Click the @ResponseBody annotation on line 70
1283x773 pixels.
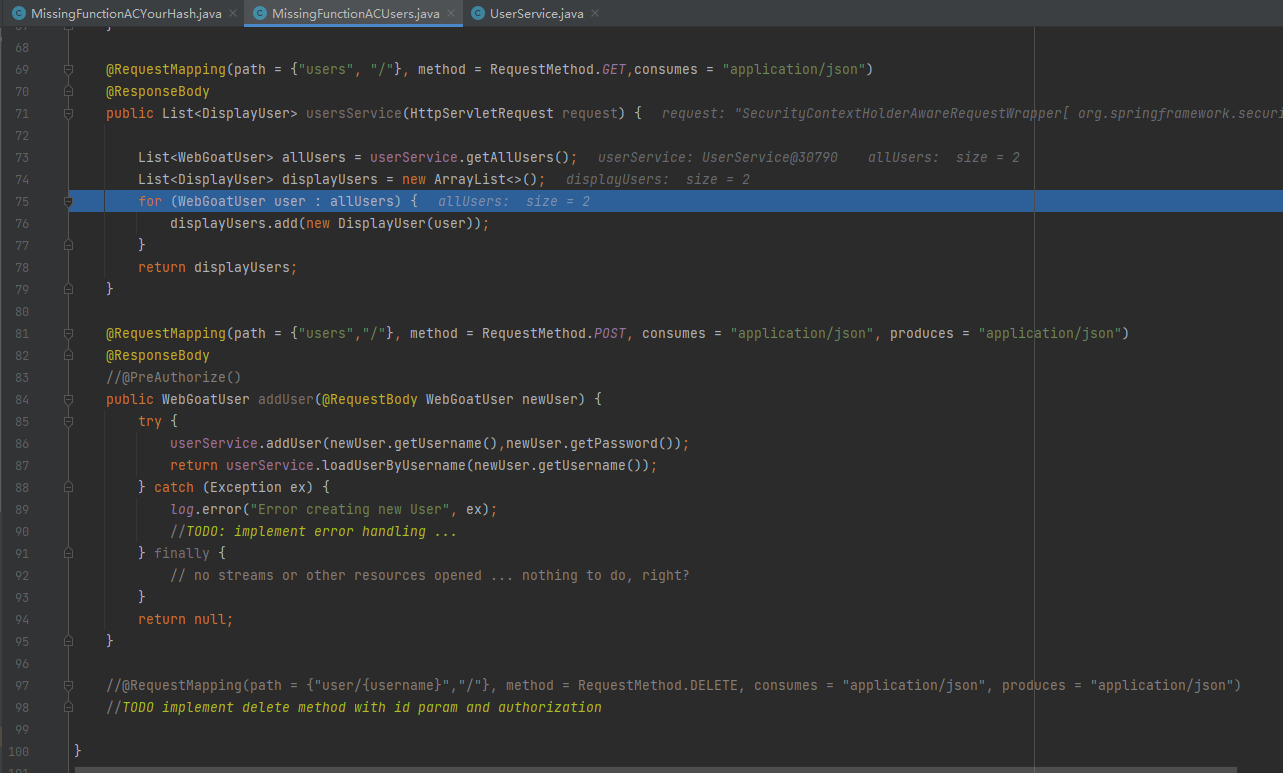click(x=158, y=92)
